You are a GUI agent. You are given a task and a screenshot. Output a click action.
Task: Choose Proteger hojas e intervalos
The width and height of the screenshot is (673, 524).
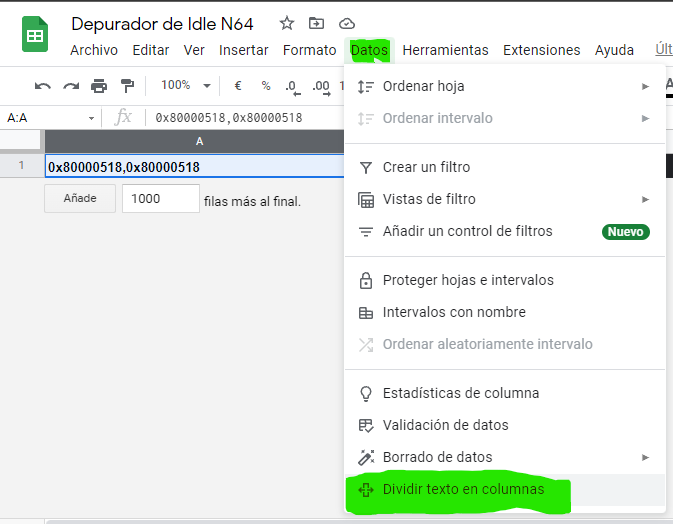pos(505,280)
